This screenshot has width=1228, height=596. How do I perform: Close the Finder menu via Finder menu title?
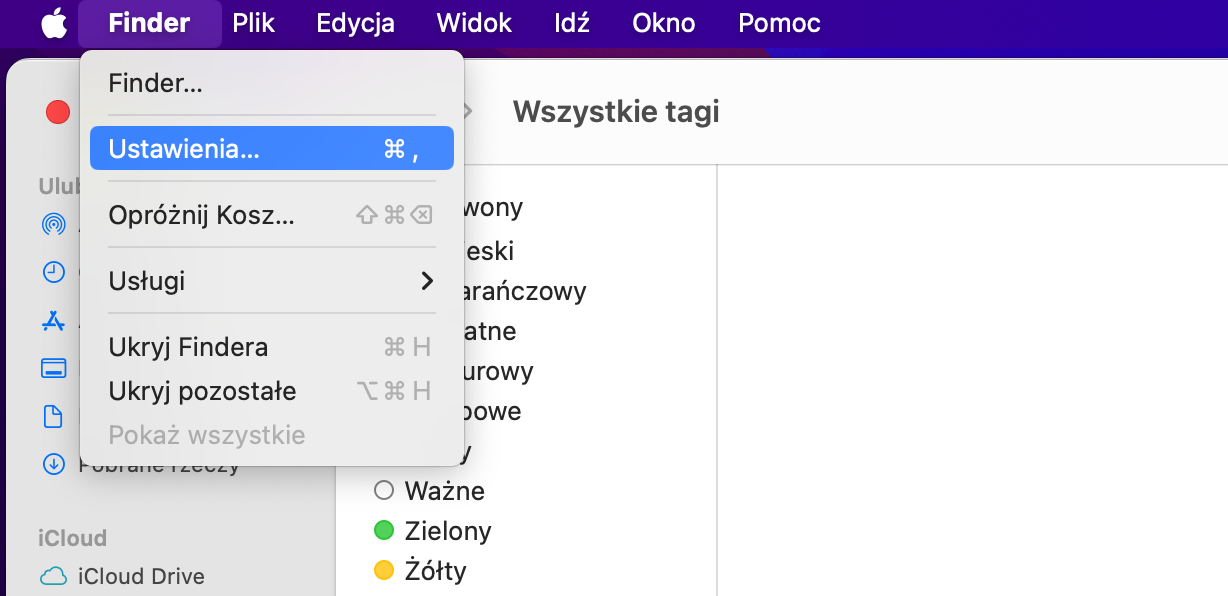tap(149, 23)
